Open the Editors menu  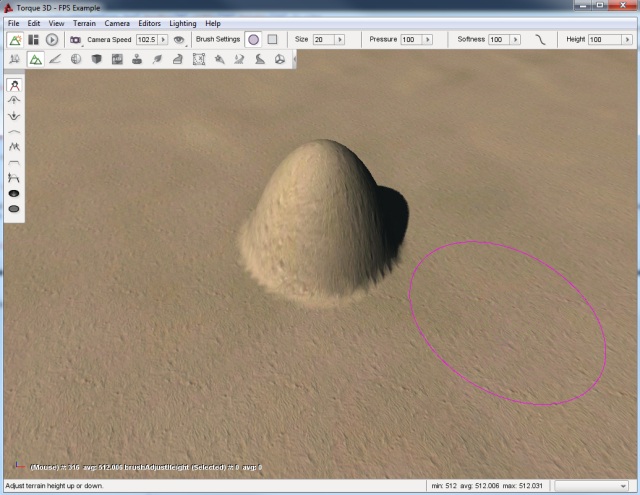coord(149,22)
